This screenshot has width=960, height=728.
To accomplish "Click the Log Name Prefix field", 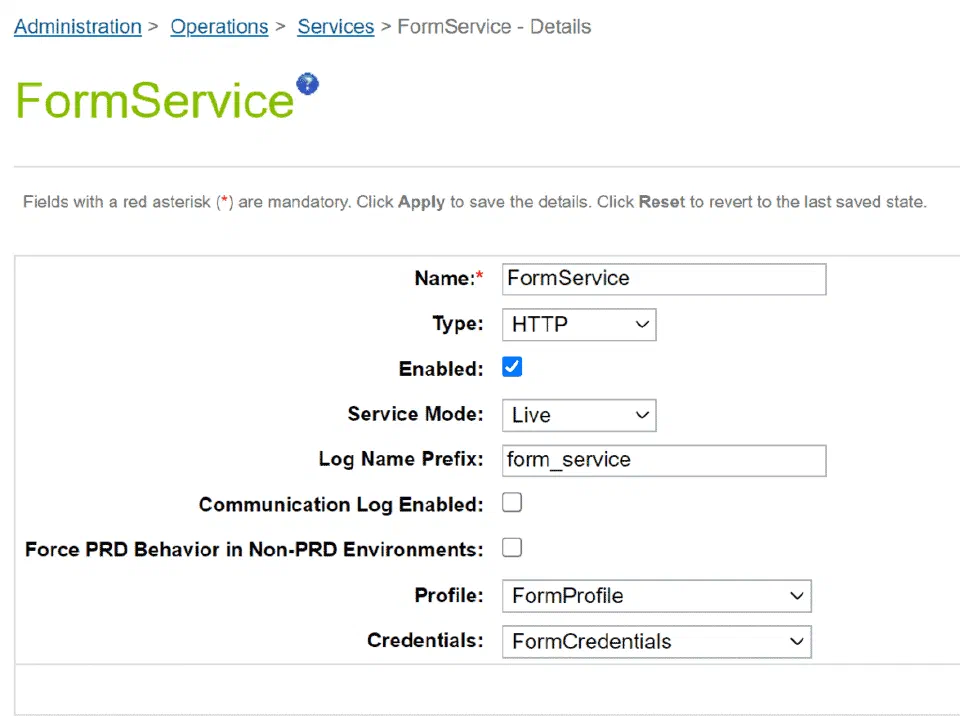I will (664, 460).
